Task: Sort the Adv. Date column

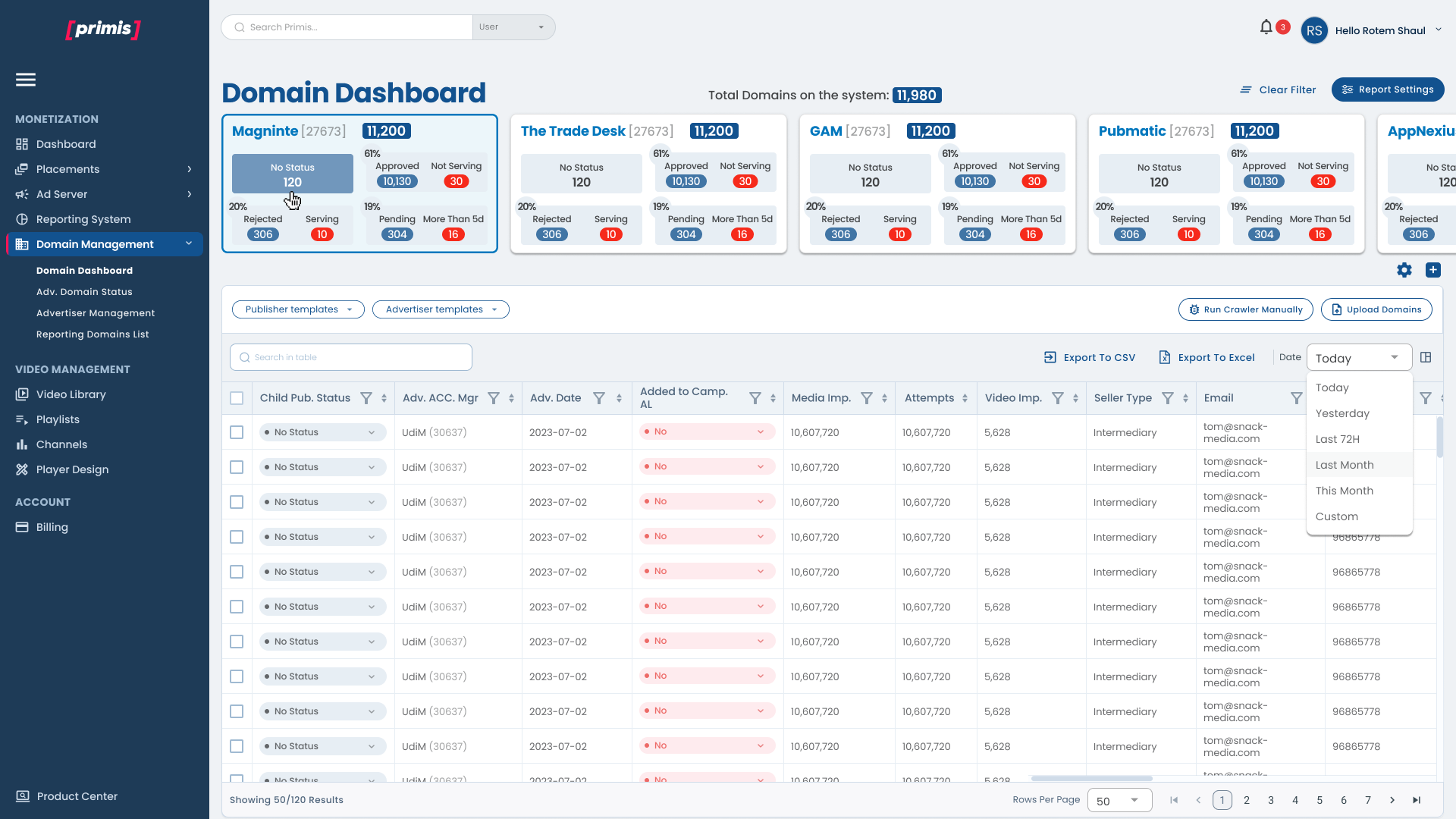Action: click(620, 398)
